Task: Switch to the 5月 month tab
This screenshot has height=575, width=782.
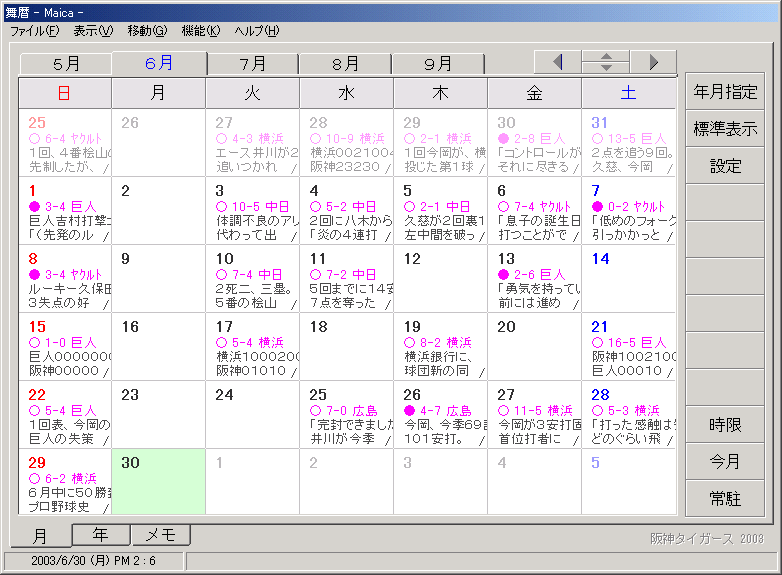Action: coord(66,64)
